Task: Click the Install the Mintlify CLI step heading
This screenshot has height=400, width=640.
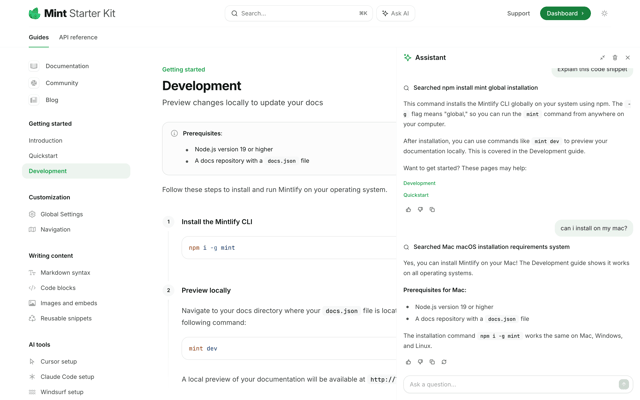Action: 217,222
